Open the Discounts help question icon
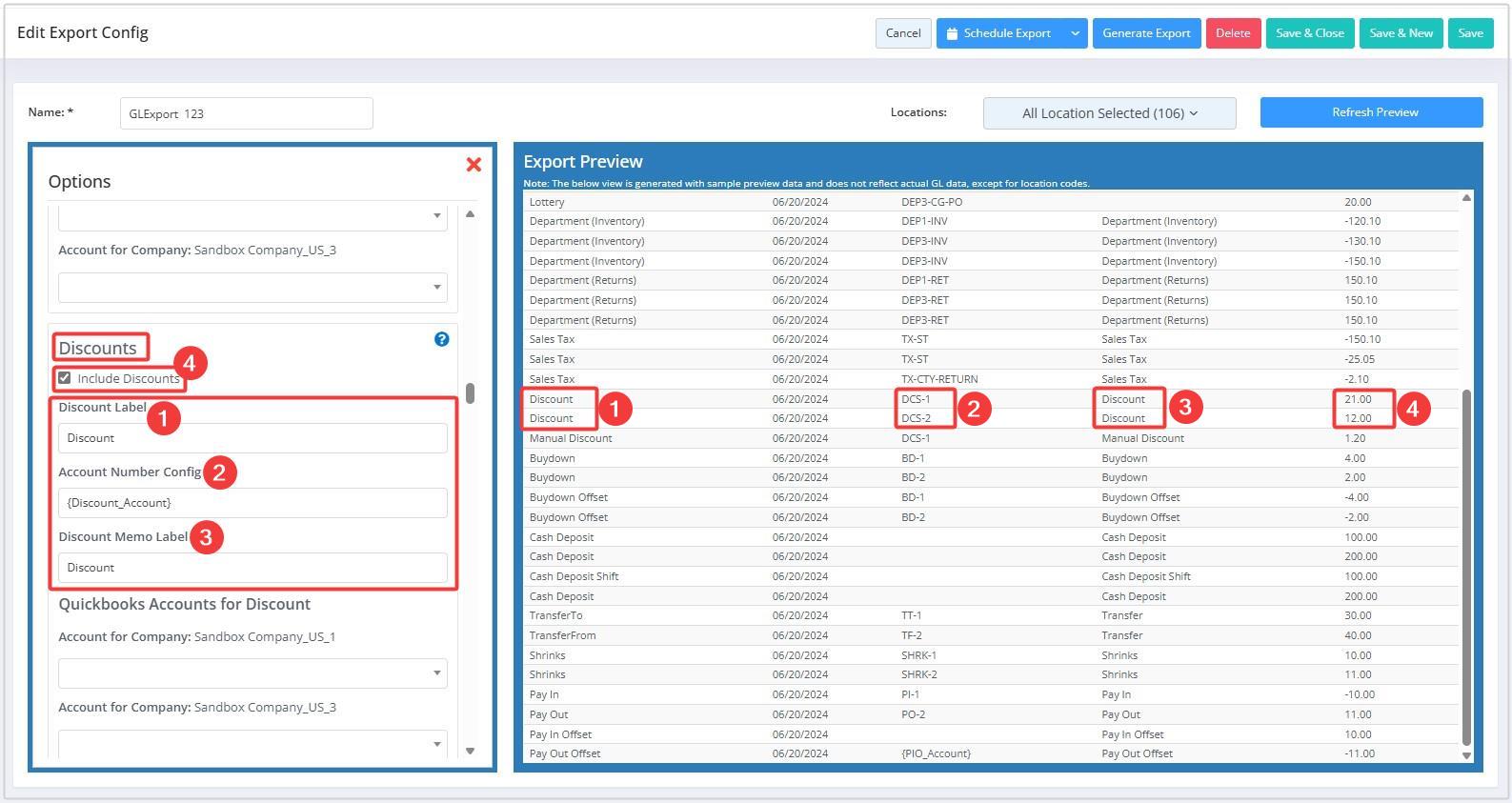This screenshot has height=803, width=1512. [441, 339]
